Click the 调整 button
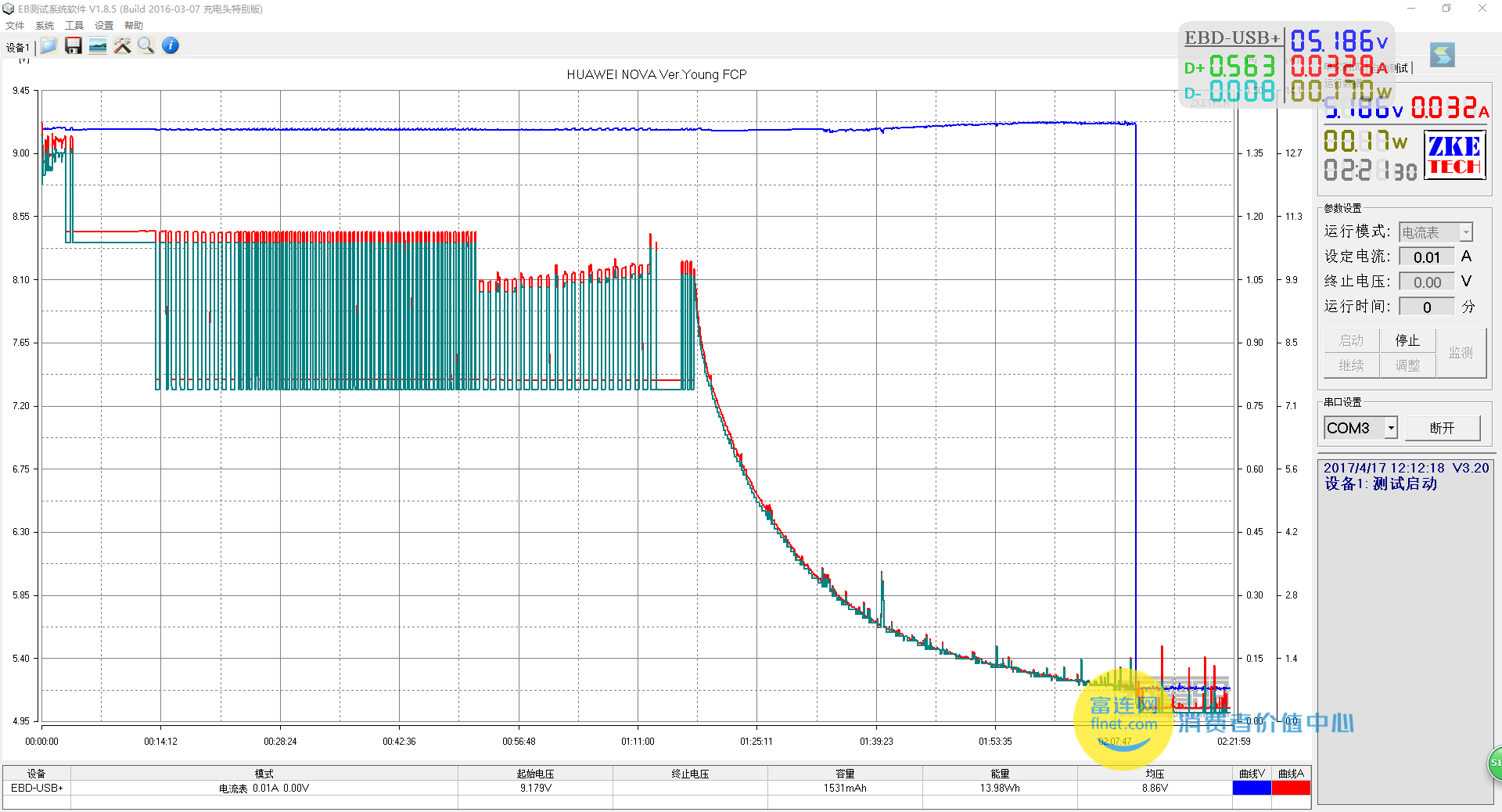Image resolution: width=1502 pixels, height=812 pixels. [x=1407, y=365]
